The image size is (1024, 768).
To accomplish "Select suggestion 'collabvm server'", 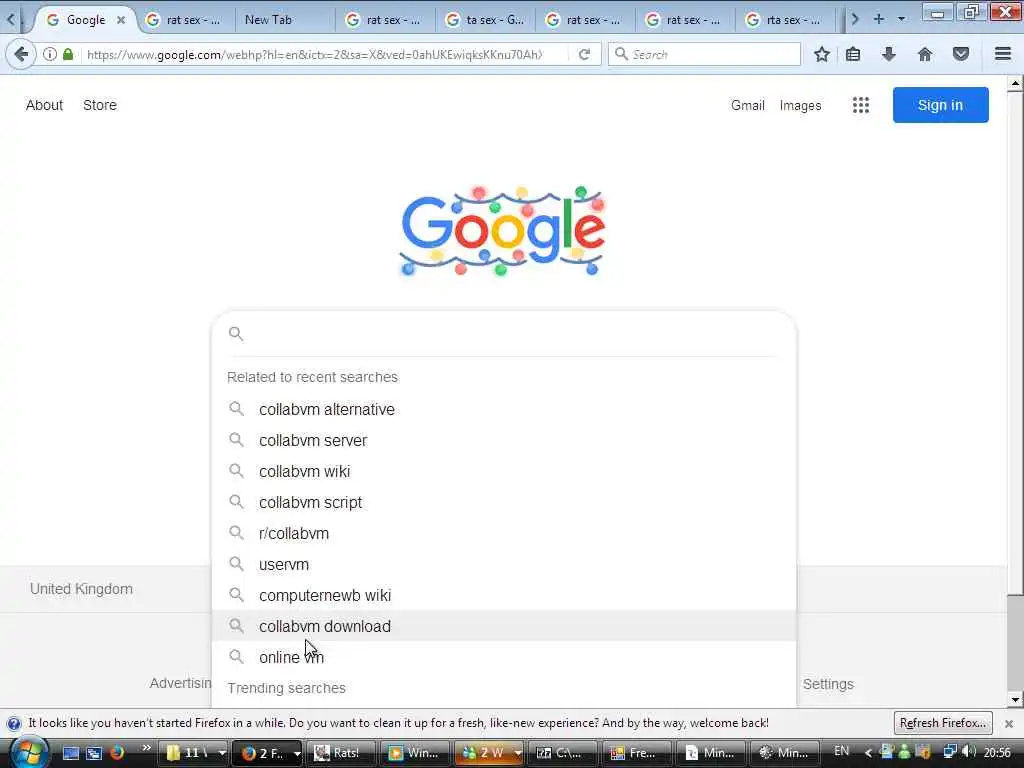I will (504, 440).
